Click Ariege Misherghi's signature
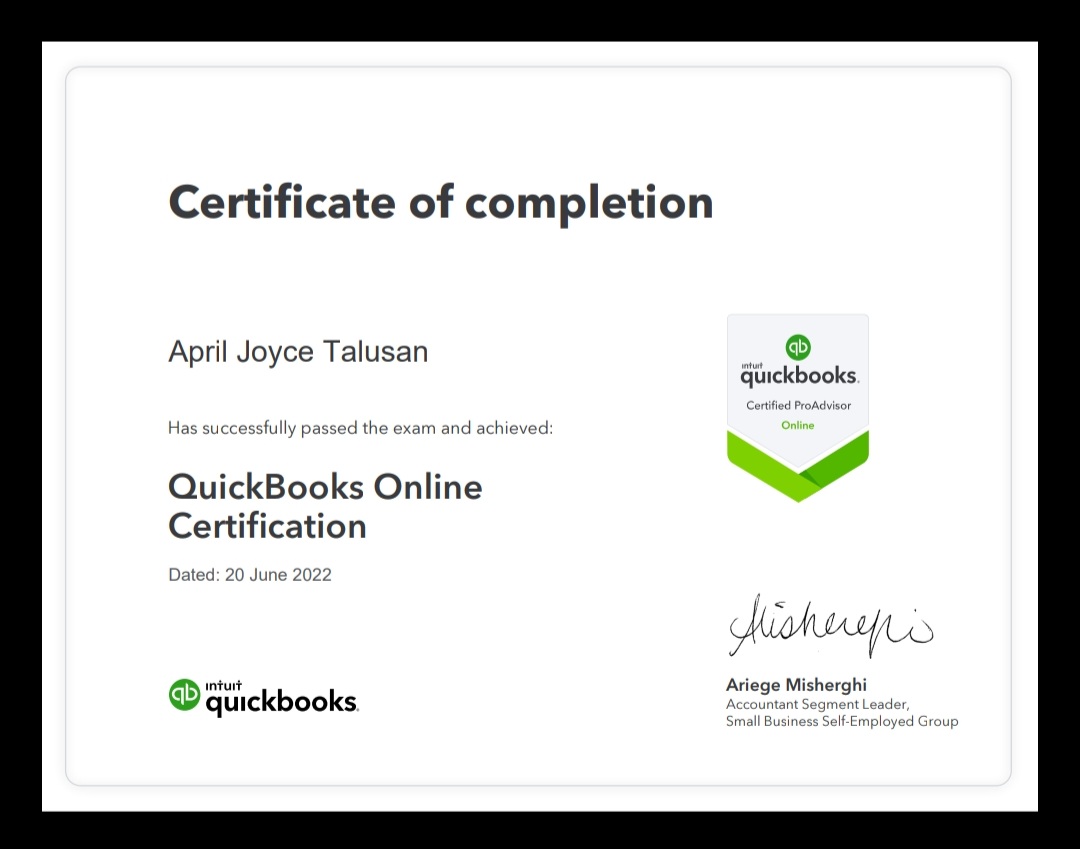 click(830, 625)
